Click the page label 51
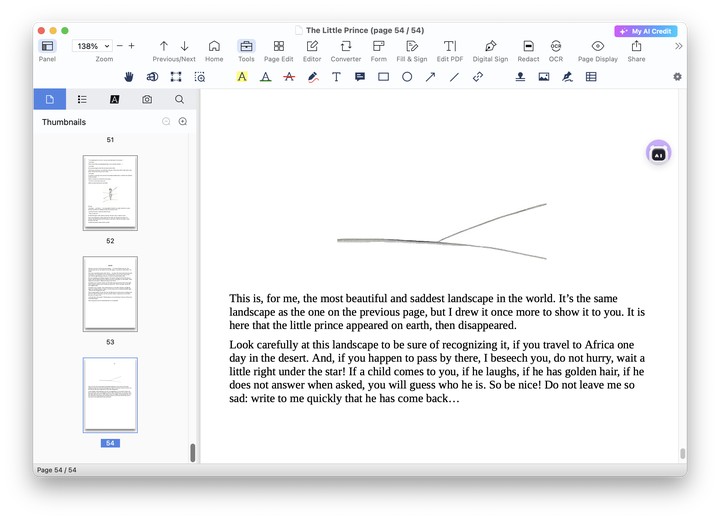 [110, 140]
